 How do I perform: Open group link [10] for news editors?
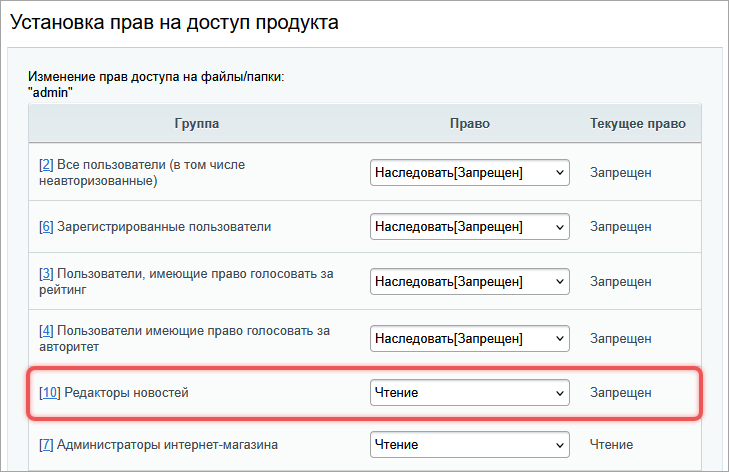pos(49,393)
